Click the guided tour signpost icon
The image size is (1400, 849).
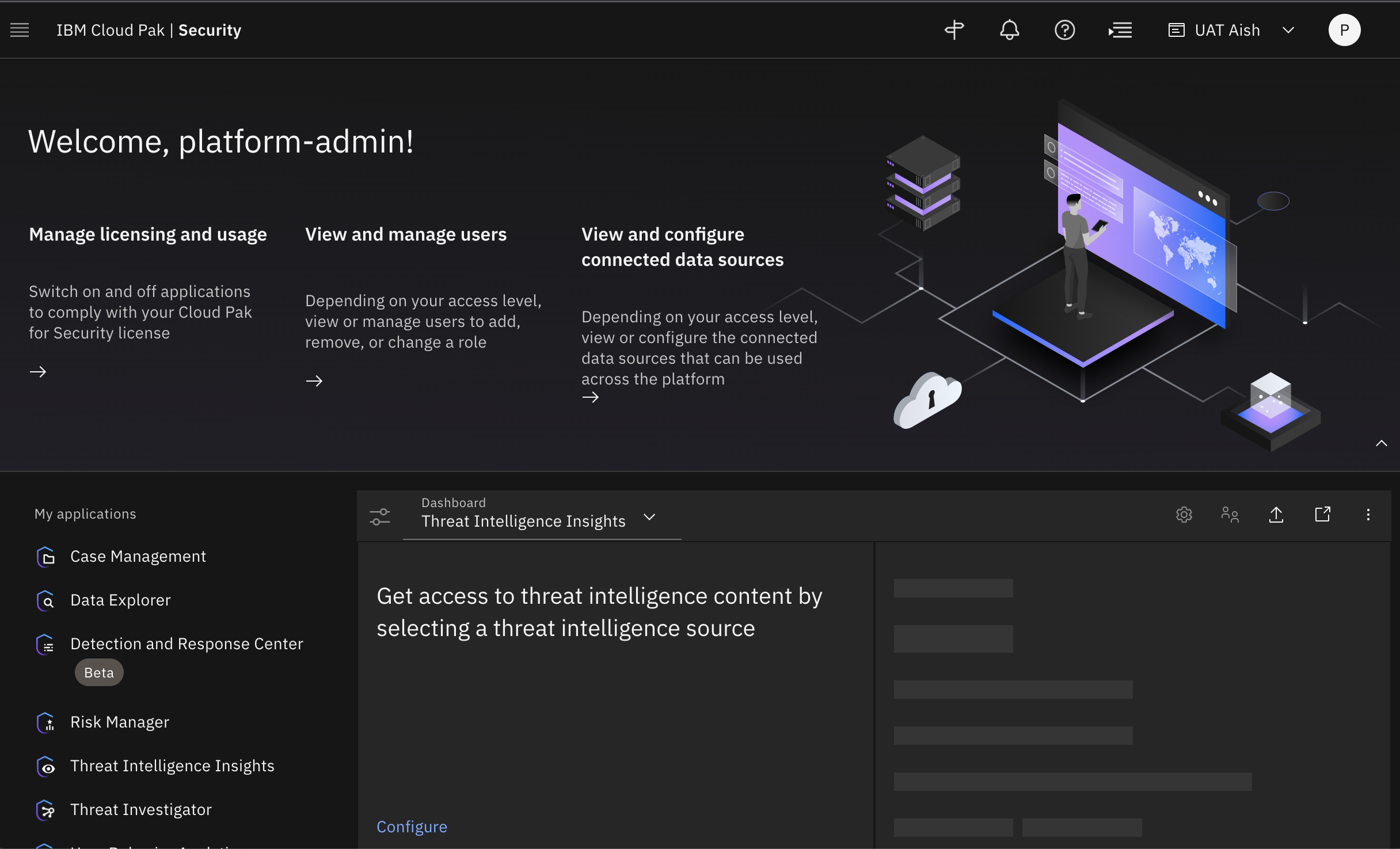[x=954, y=30]
